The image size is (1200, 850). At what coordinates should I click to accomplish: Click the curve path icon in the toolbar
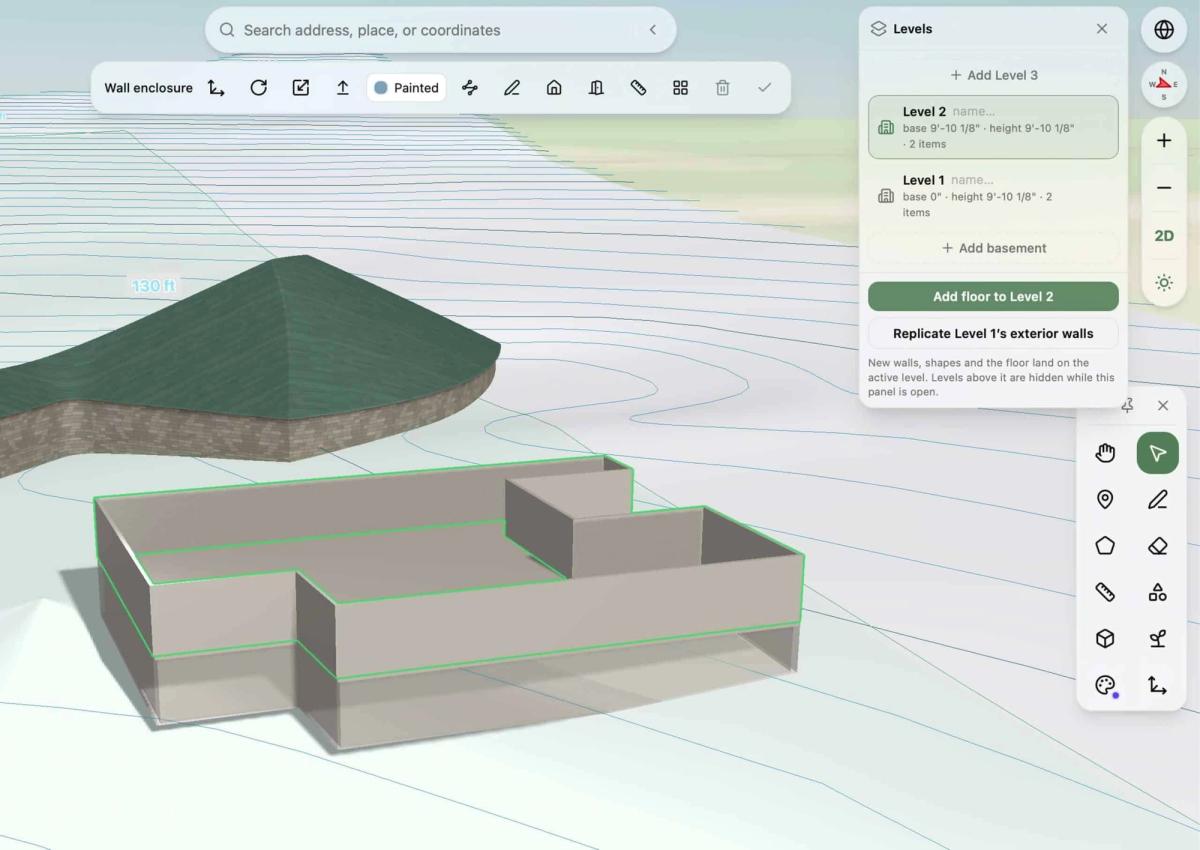470,88
